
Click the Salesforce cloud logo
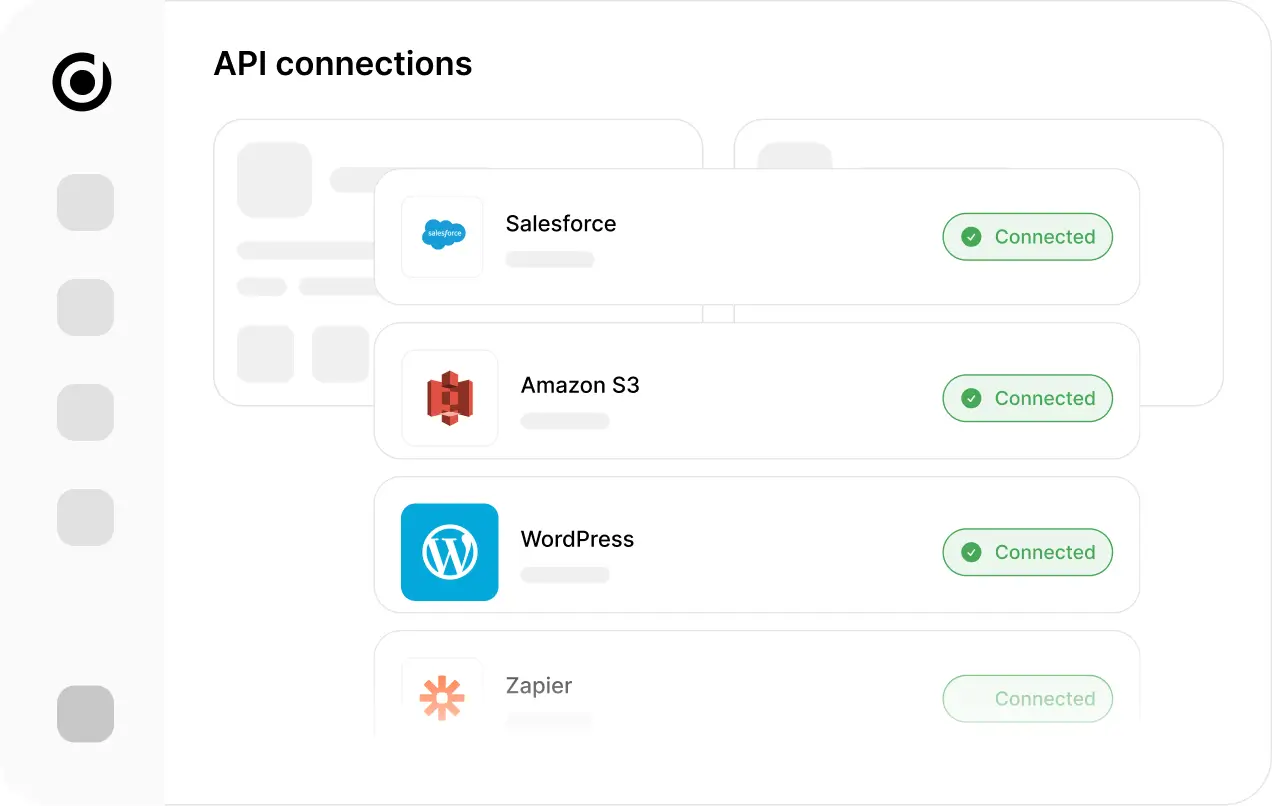point(442,236)
